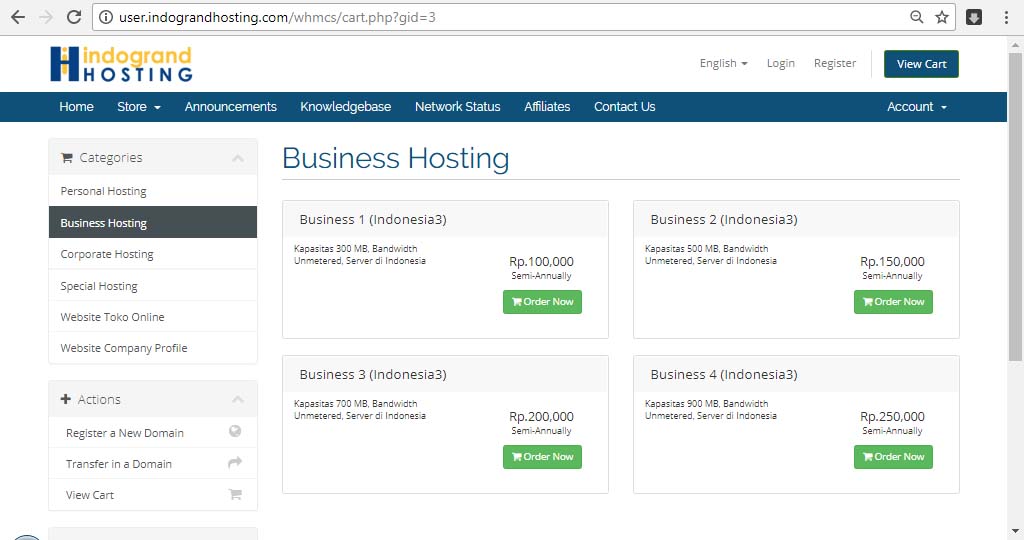Click the browser back arrow
Viewport: 1024px width, 540px height.
(x=18, y=17)
